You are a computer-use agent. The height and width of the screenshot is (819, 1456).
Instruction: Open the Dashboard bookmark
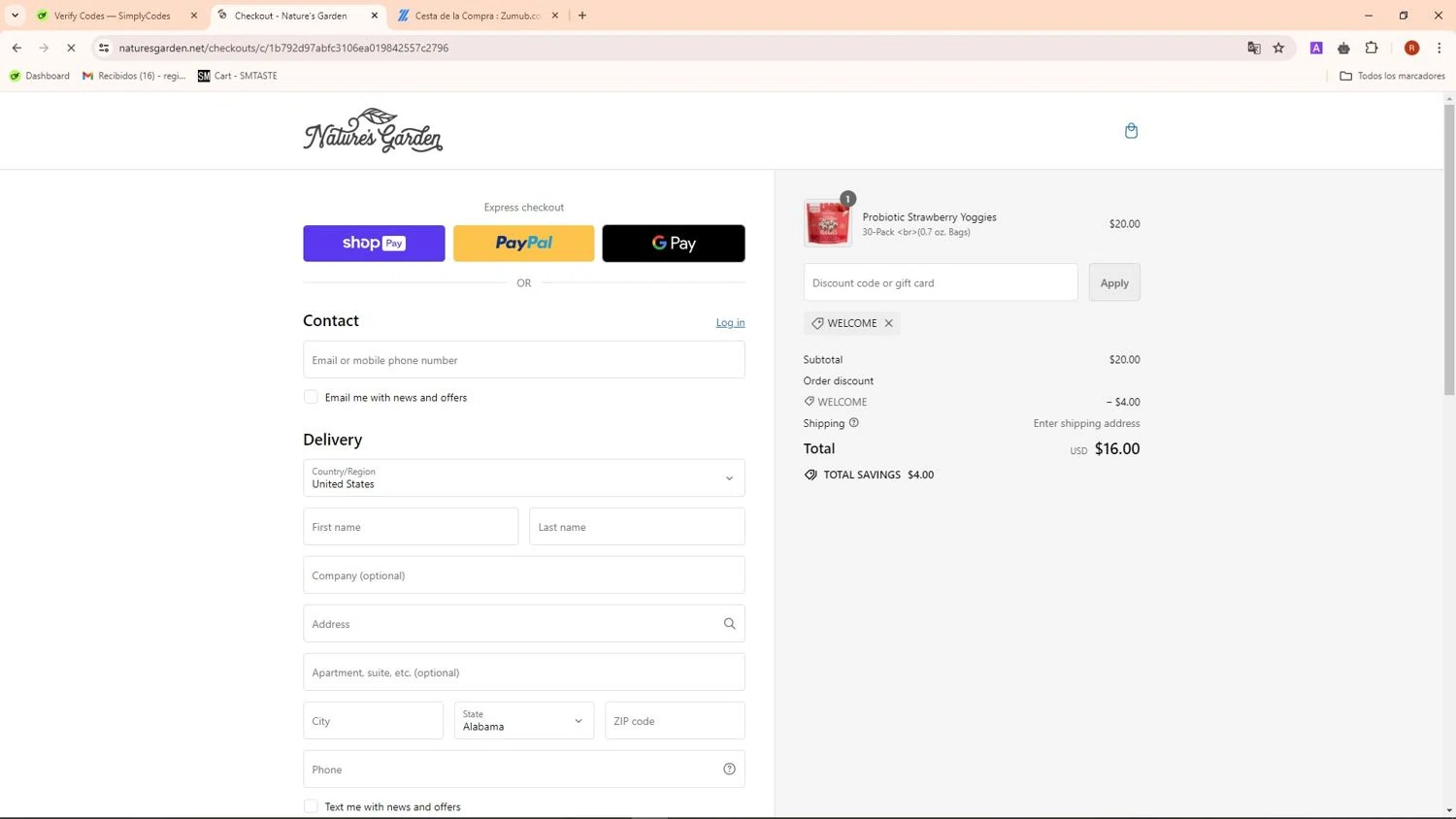[39, 76]
